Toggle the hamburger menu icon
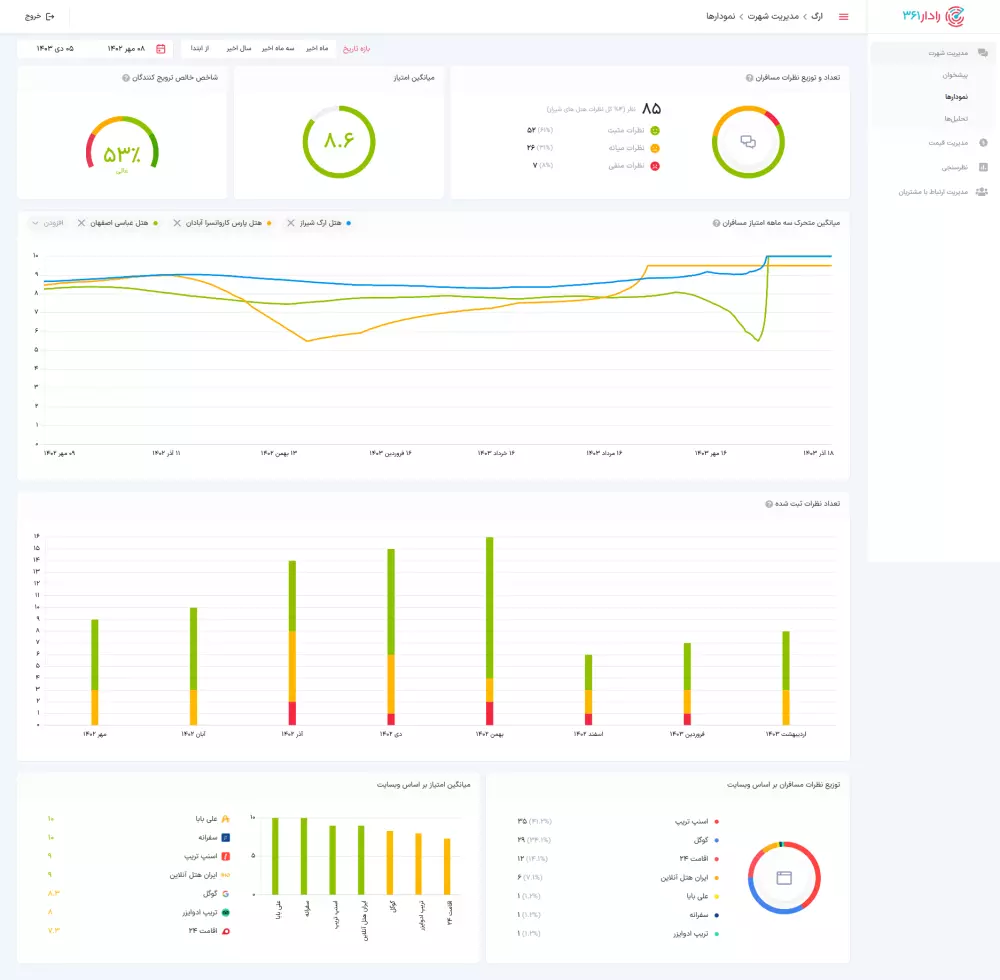This screenshot has width=1000, height=980. point(844,17)
